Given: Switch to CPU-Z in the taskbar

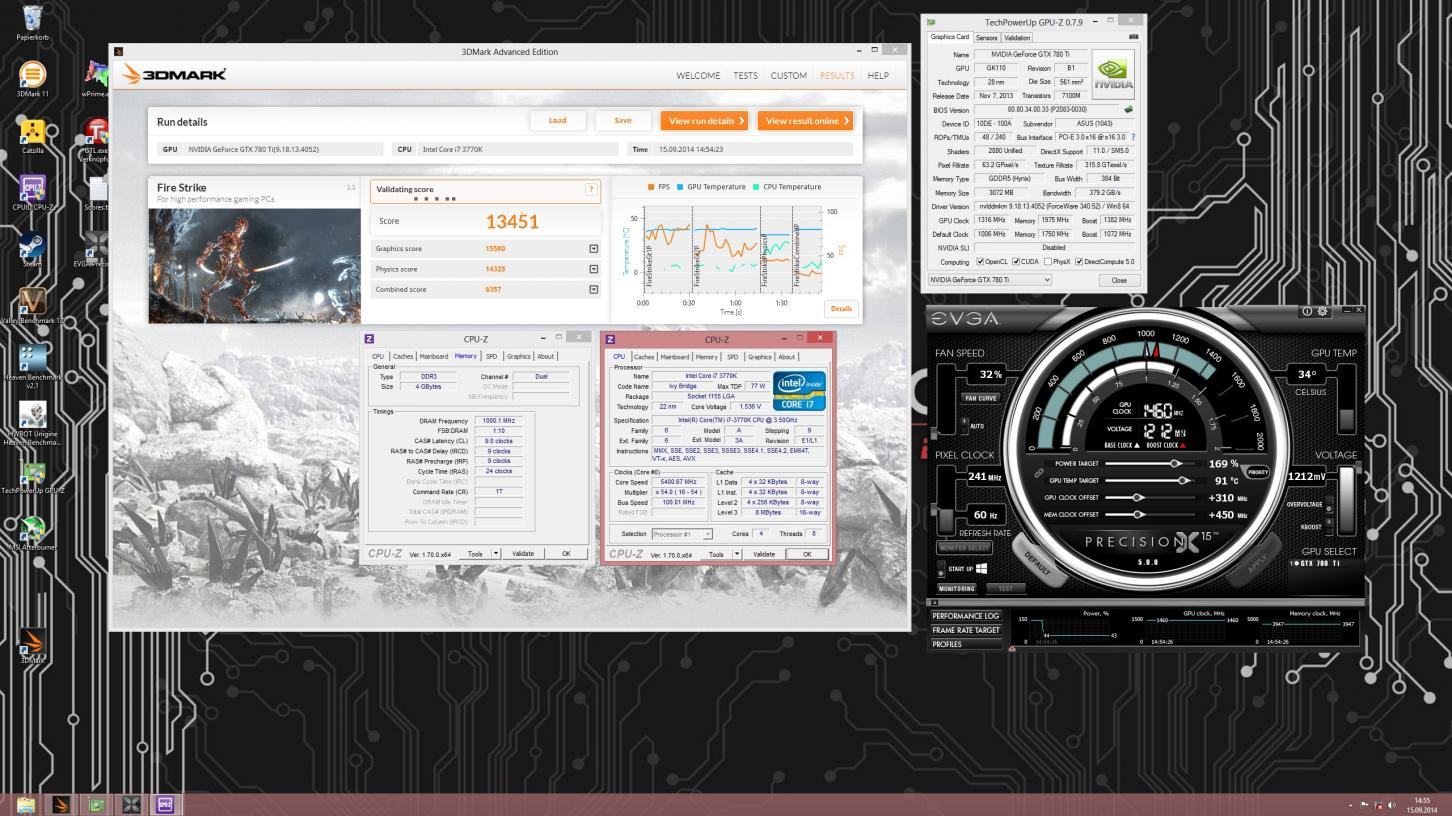Looking at the screenshot, I should (x=165, y=804).
